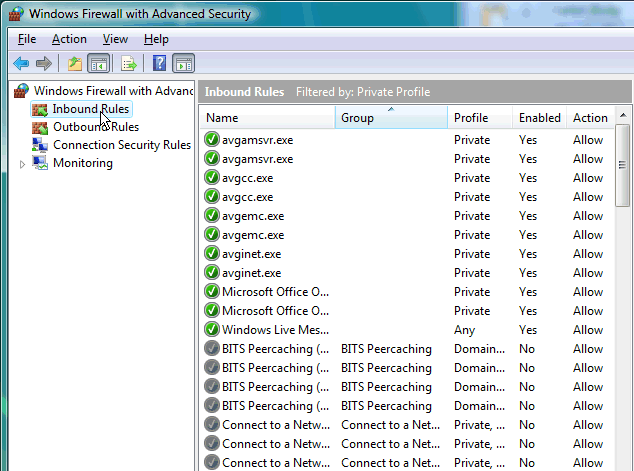The height and width of the screenshot is (471, 634).
Task: Click Private, ... profile cell of first Connect row
Action: (479, 425)
